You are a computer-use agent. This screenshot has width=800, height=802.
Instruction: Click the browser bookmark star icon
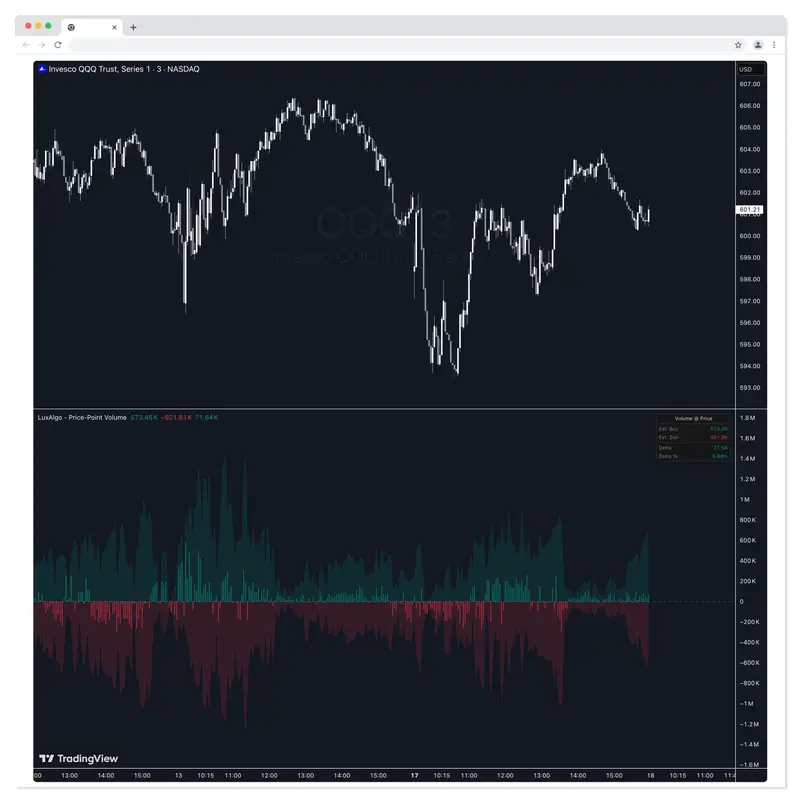pos(737,45)
